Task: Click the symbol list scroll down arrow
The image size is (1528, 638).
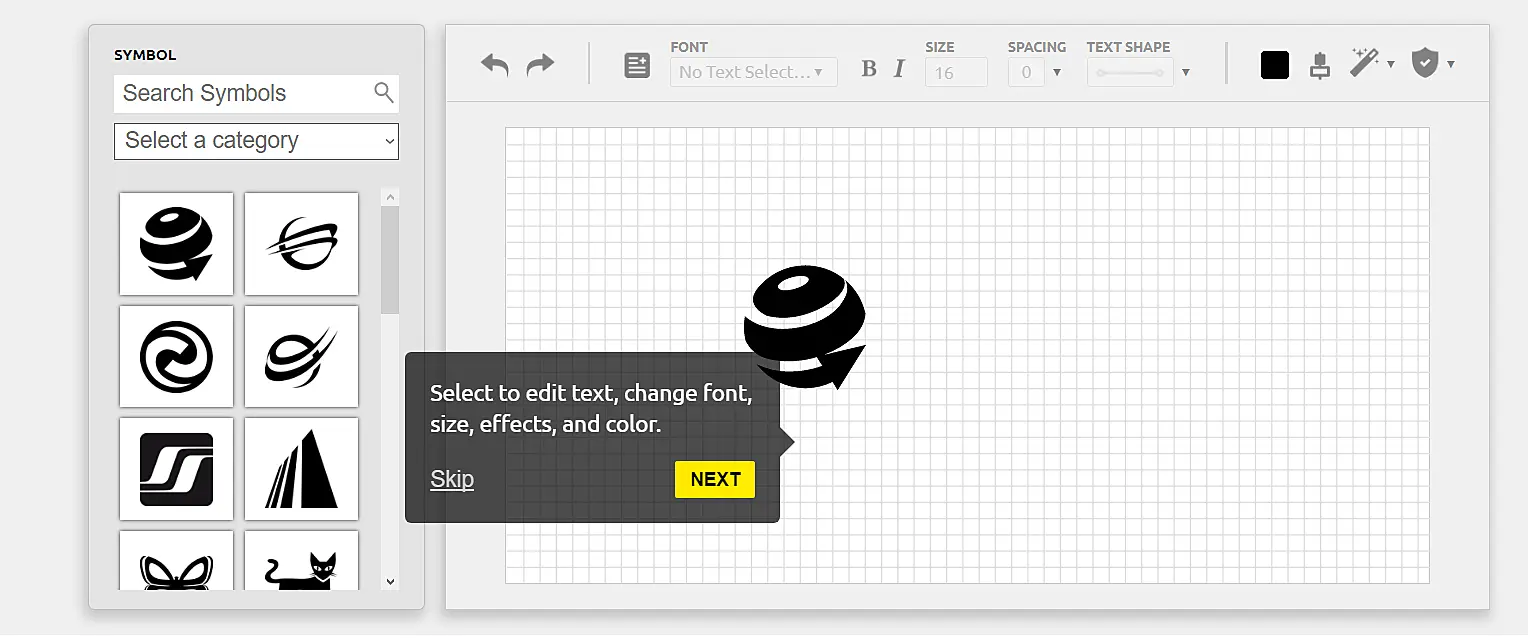Action: [x=390, y=581]
